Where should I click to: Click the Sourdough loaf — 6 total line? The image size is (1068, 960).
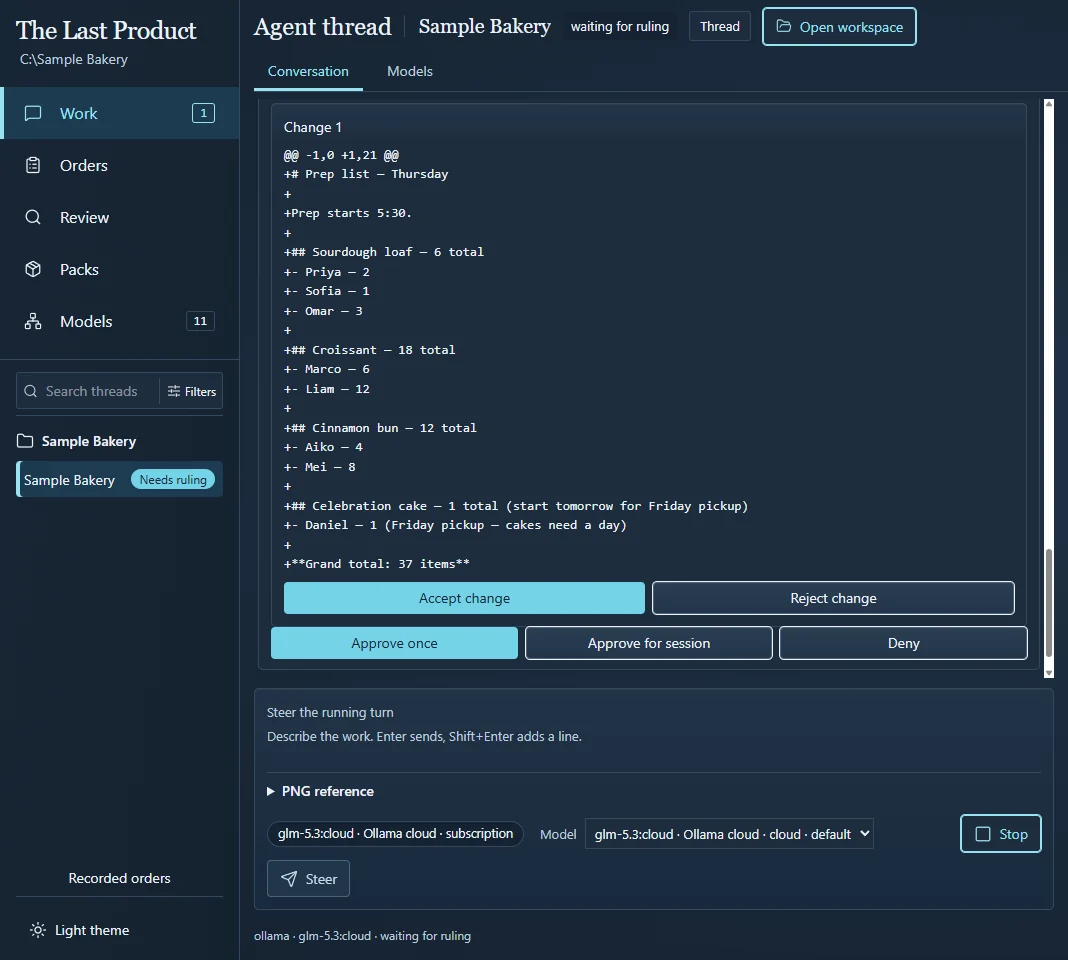pos(384,252)
